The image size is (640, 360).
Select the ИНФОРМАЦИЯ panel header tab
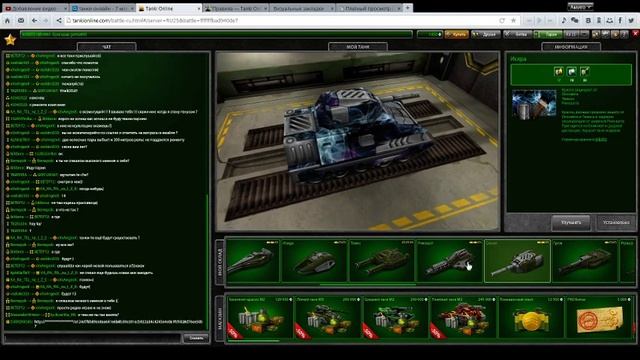tap(571, 47)
